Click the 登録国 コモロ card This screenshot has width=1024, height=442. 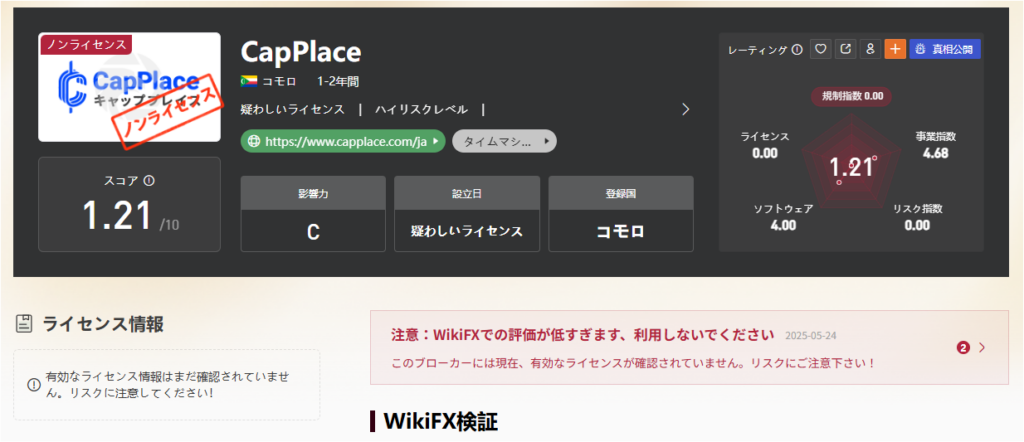pyautogui.click(x=621, y=213)
